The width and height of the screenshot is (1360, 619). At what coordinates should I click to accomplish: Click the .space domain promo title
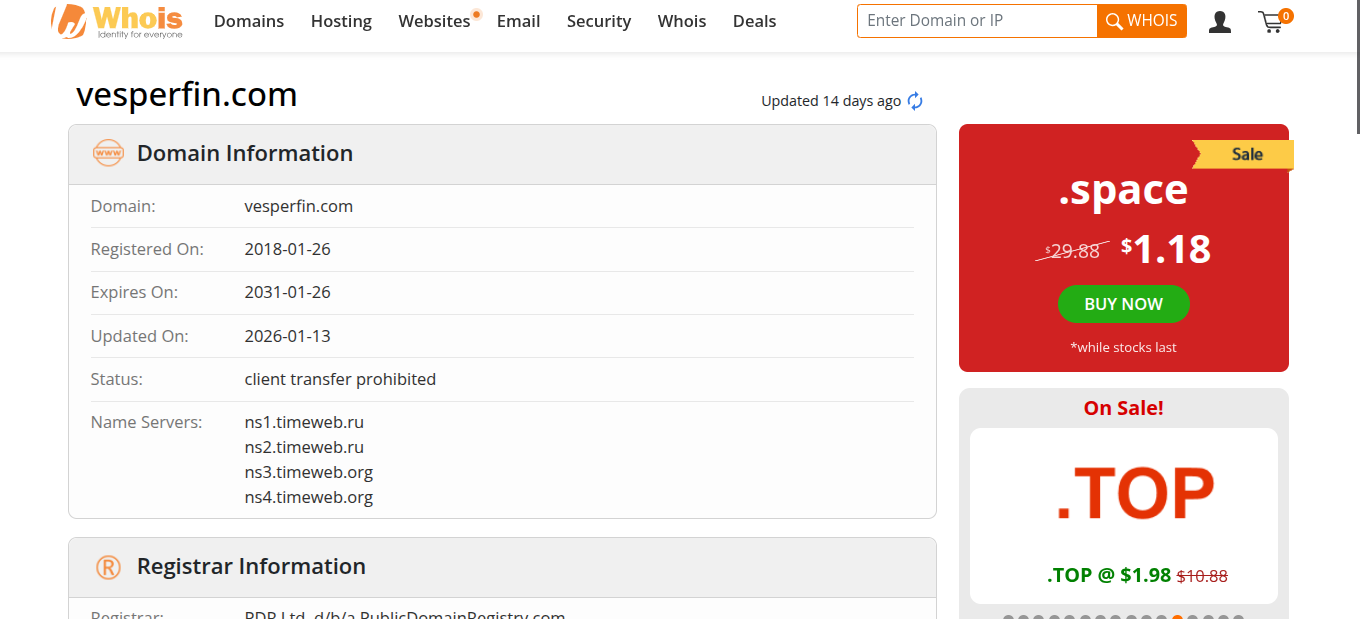[1123, 190]
